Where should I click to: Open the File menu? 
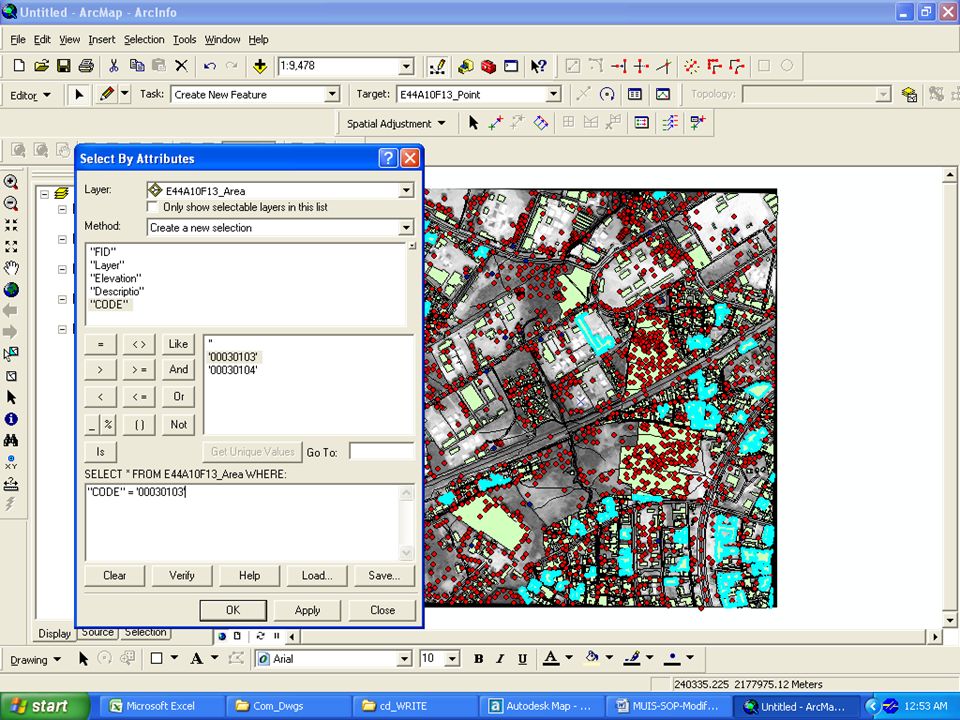[x=18, y=39]
